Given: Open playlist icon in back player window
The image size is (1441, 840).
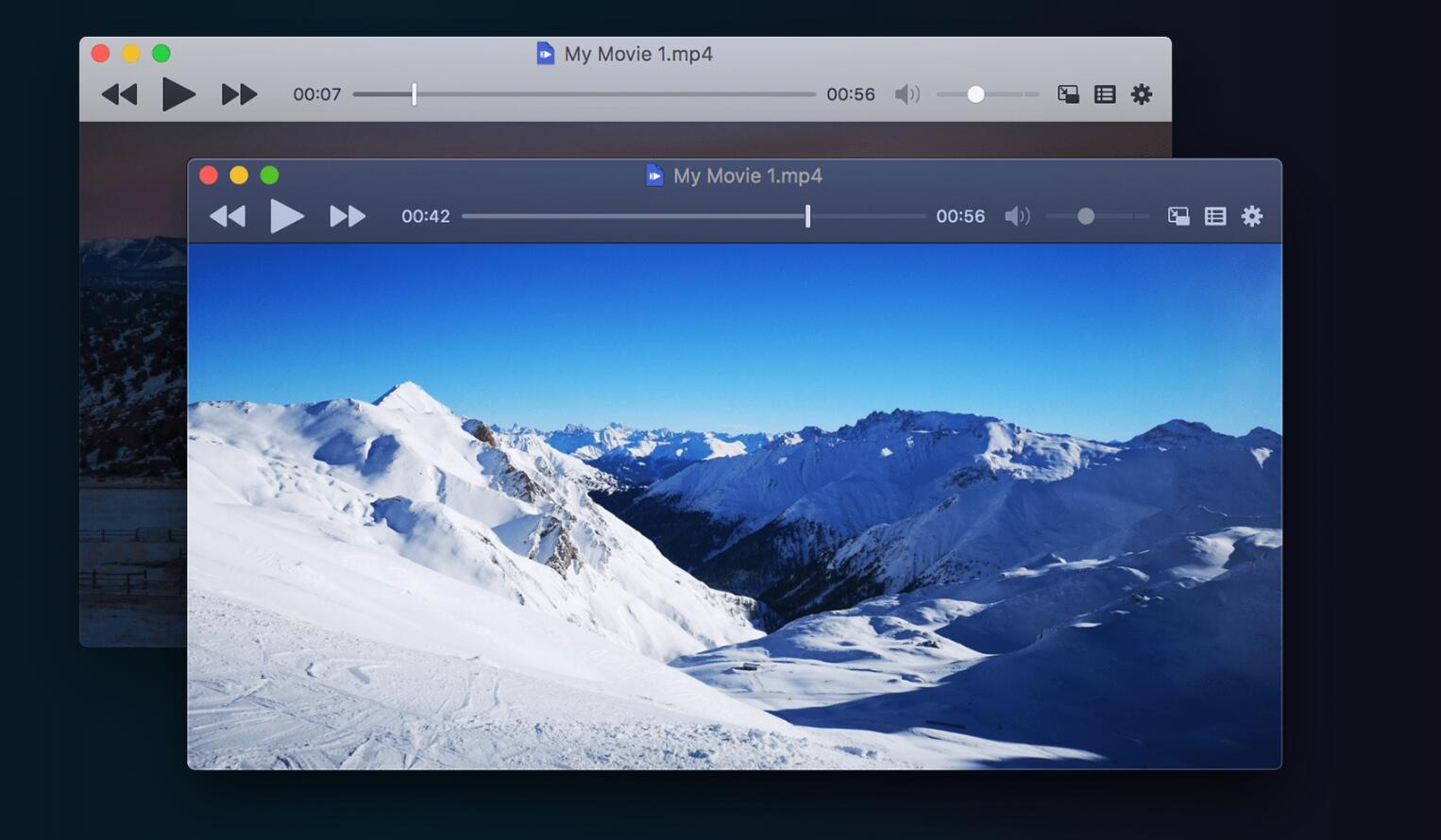Looking at the screenshot, I should (1105, 94).
